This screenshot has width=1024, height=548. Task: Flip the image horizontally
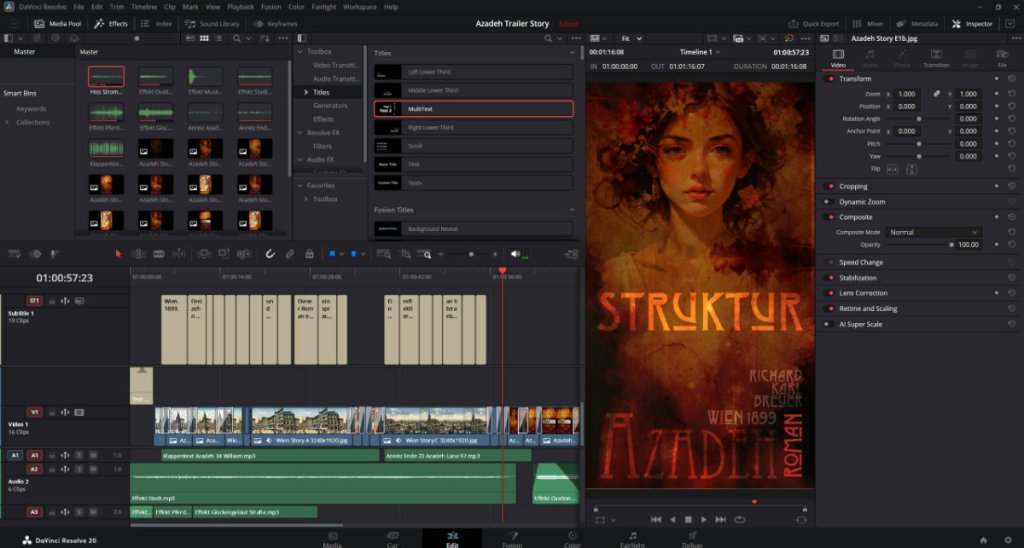[893, 169]
